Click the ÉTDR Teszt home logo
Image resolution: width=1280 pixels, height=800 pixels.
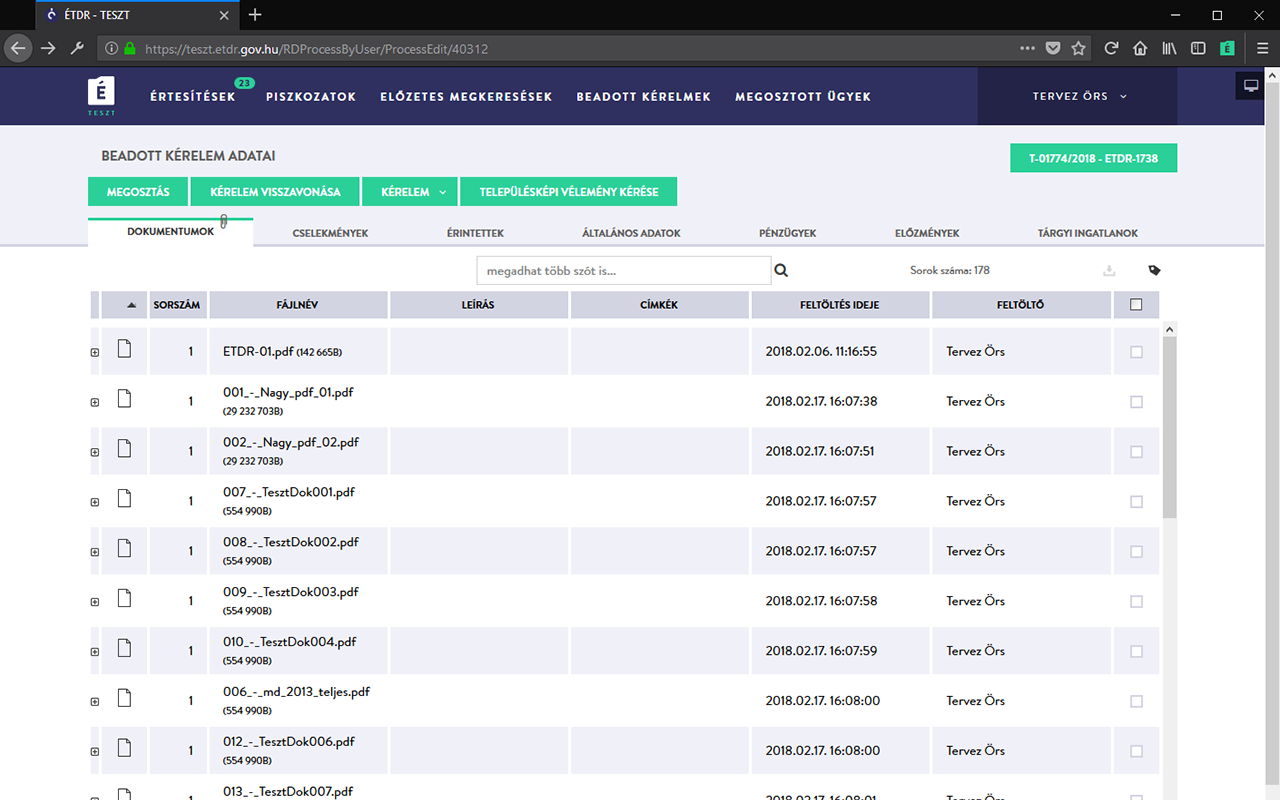tap(101, 97)
